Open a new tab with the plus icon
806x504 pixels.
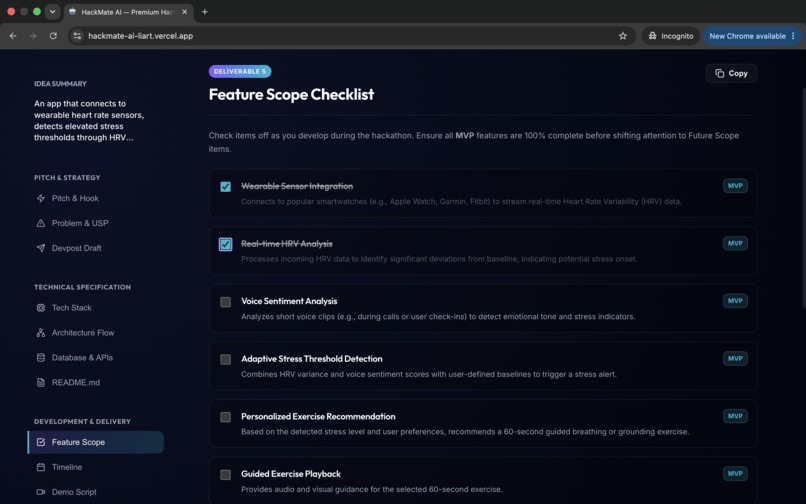205,12
